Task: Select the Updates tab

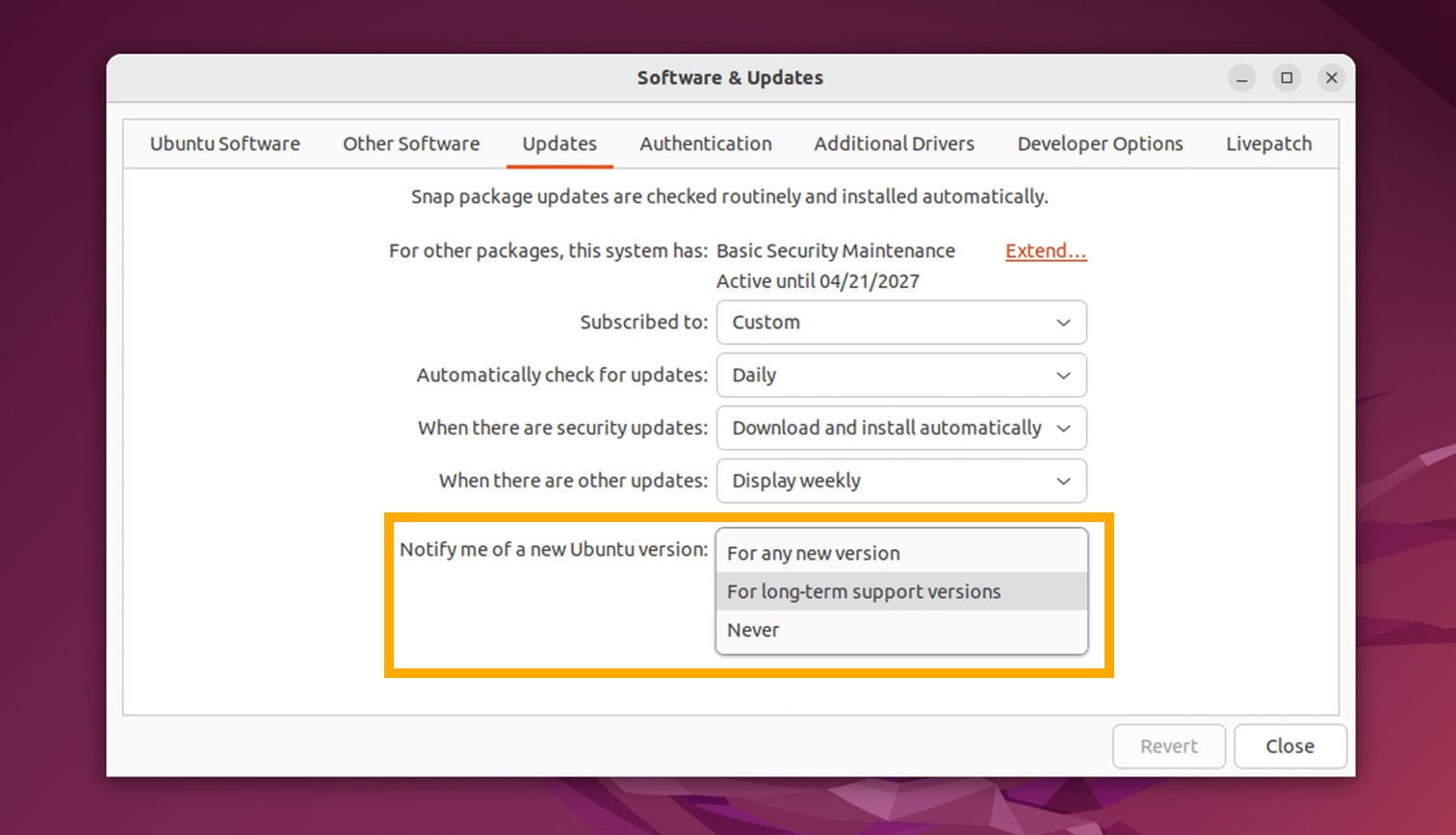Action: [559, 144]
